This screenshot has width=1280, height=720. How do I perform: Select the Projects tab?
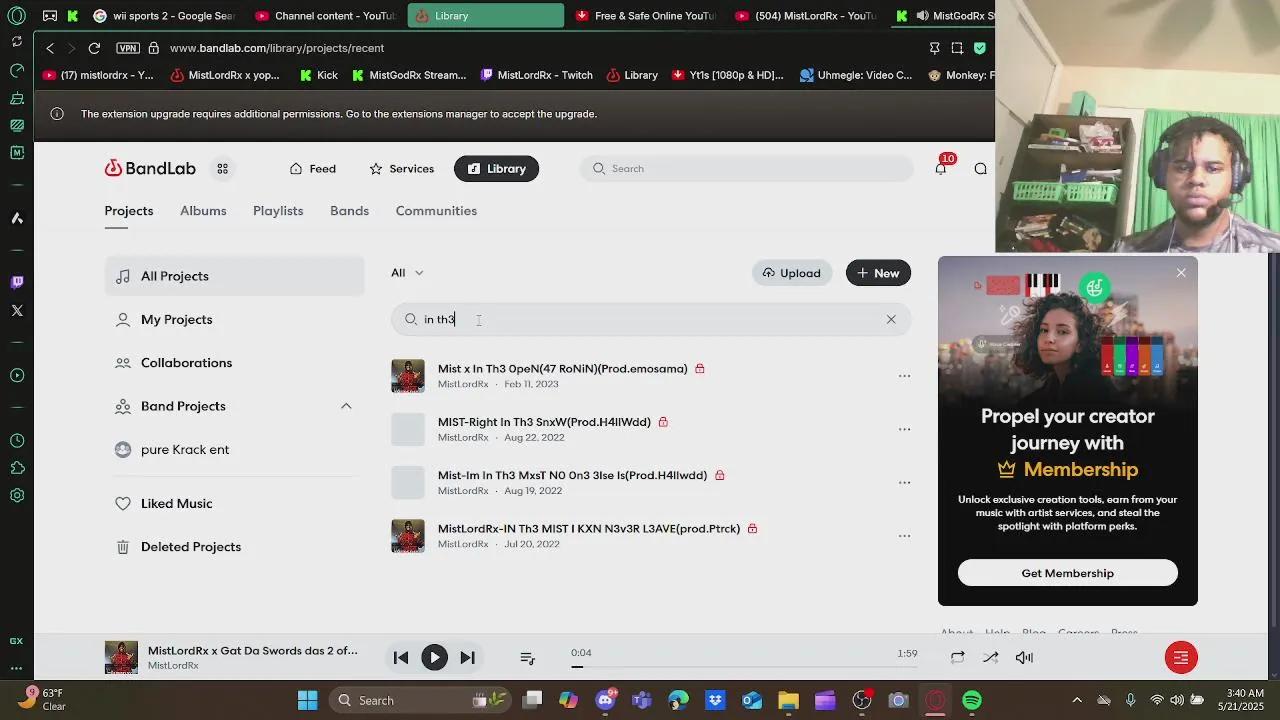point(129,211)
